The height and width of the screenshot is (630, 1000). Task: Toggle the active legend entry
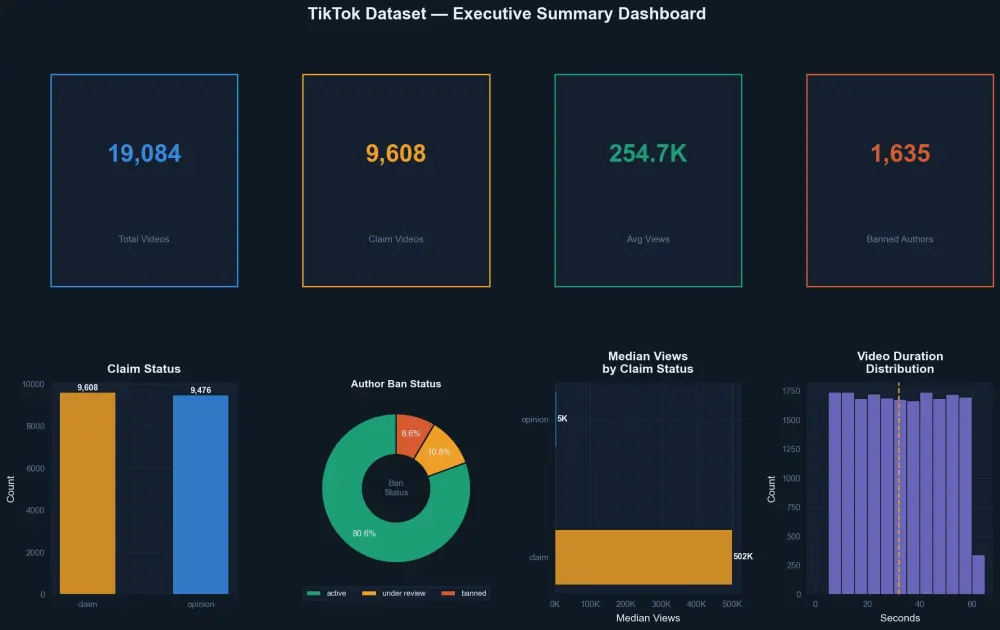coord(326,593)
